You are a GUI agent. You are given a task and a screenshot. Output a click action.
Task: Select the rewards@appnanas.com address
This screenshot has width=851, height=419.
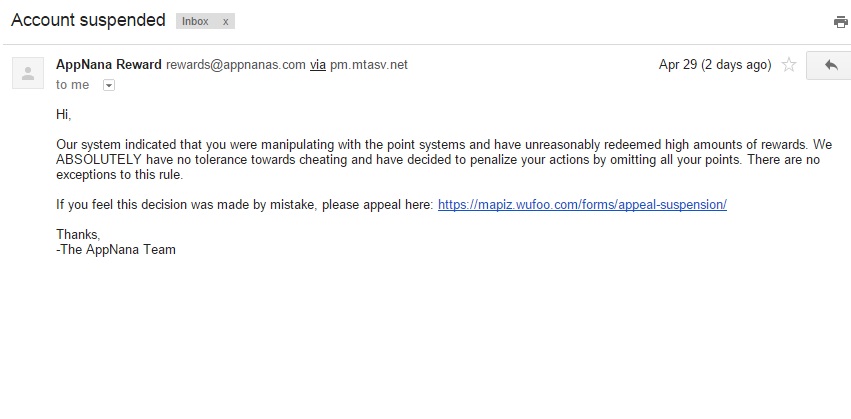(235, 65)
